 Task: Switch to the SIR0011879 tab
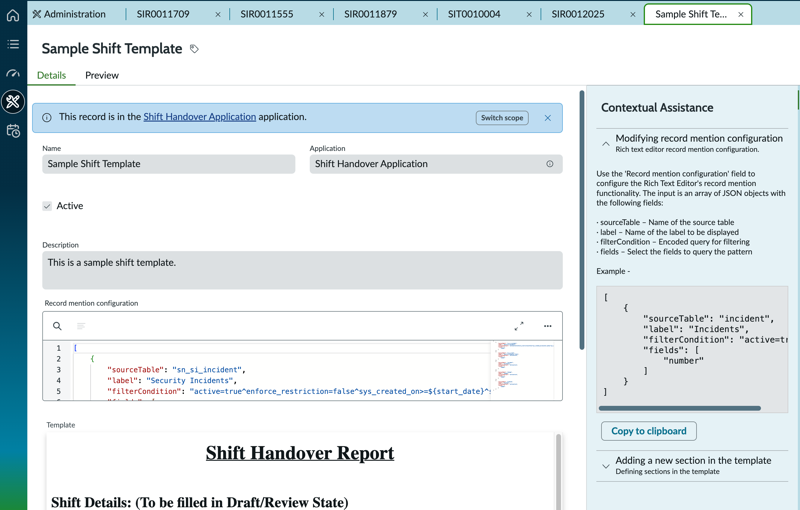pos(370,14)
